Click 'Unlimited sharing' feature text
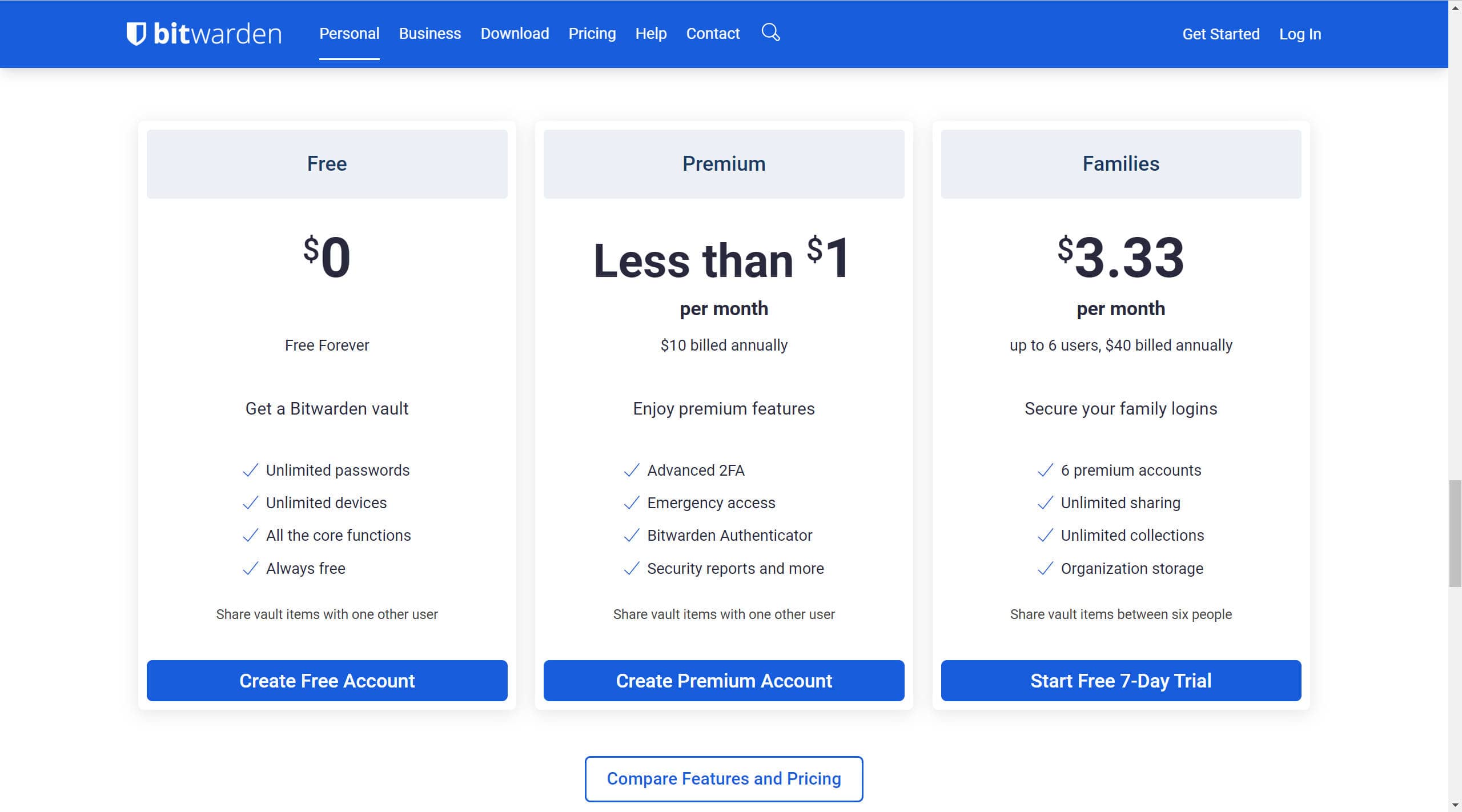Viewport: 1462px width, 812px height. coord(1120,503)
